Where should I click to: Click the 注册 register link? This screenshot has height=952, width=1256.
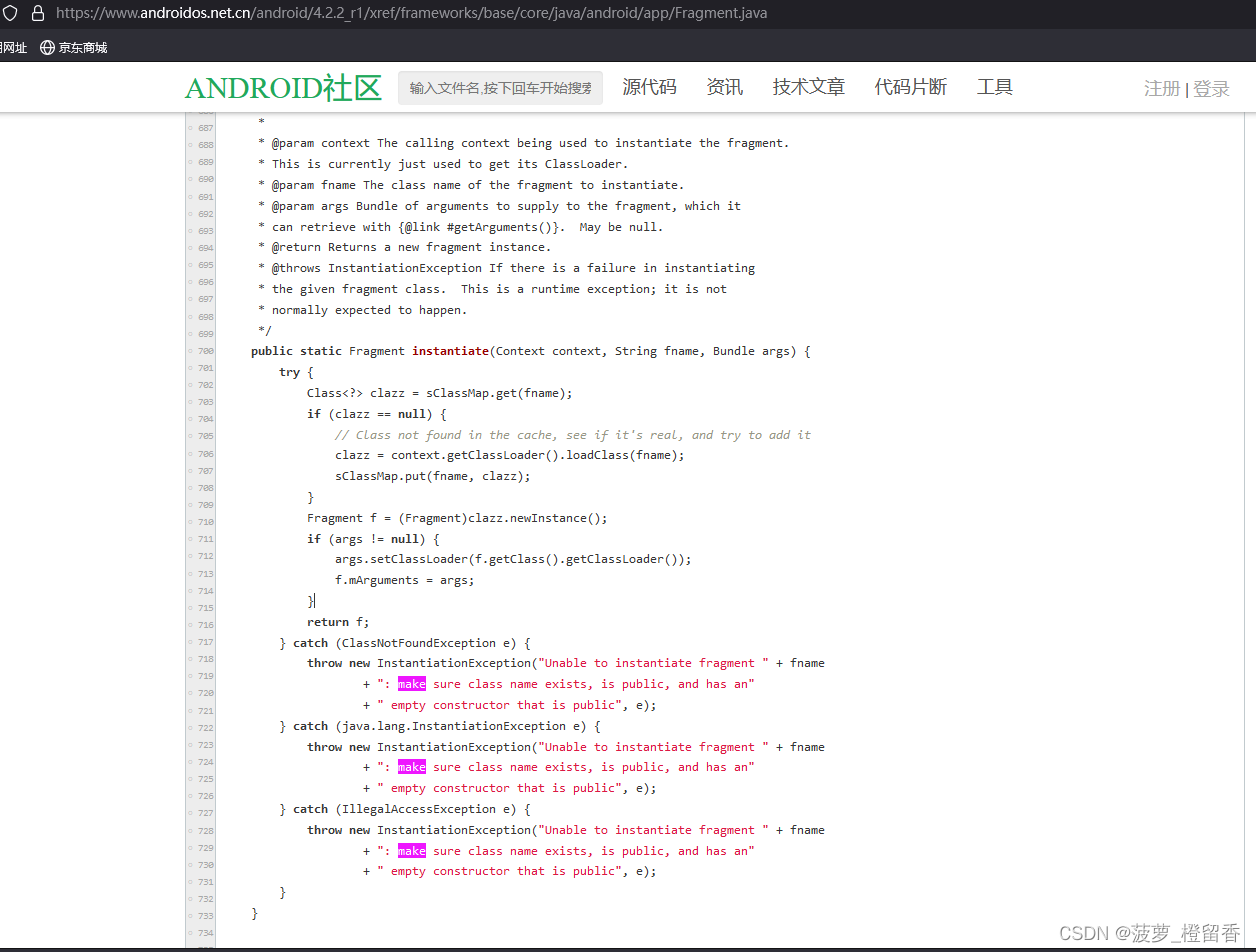1162,89
